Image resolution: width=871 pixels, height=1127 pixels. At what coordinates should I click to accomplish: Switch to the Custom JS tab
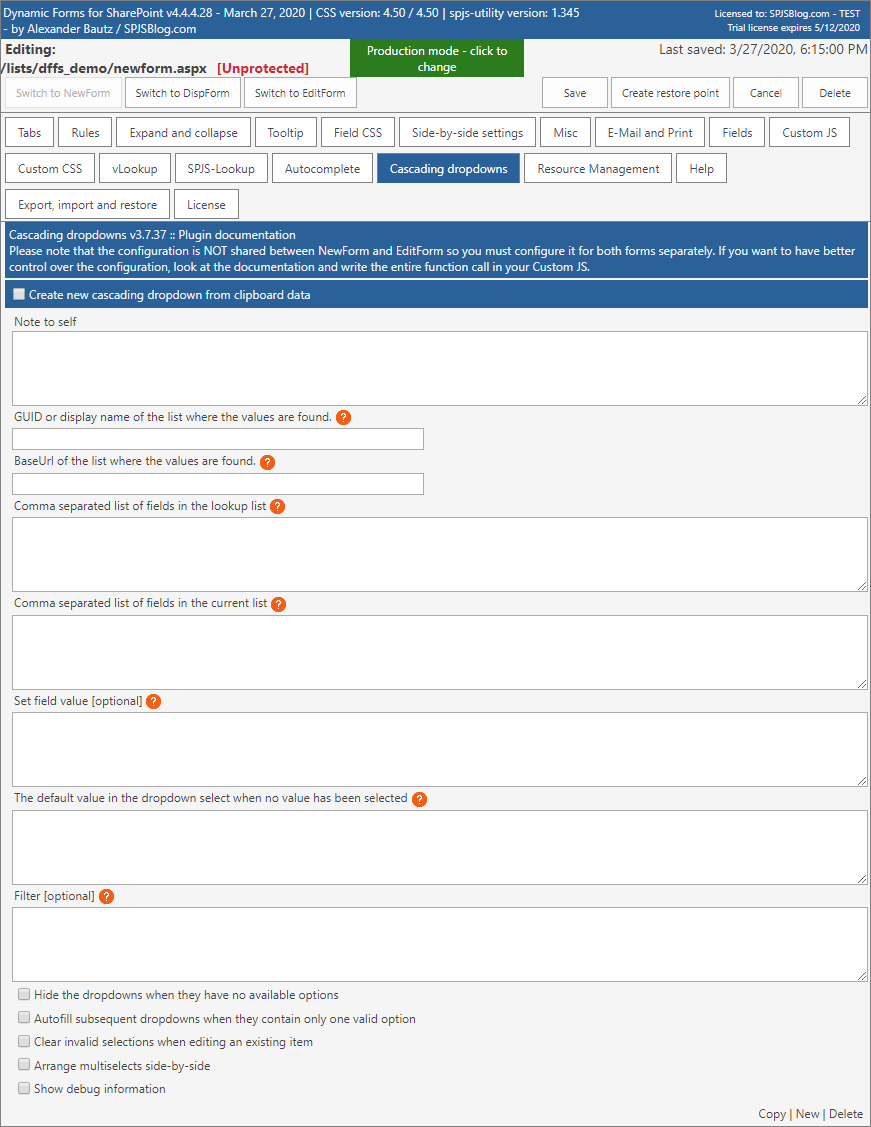[809, 133]
